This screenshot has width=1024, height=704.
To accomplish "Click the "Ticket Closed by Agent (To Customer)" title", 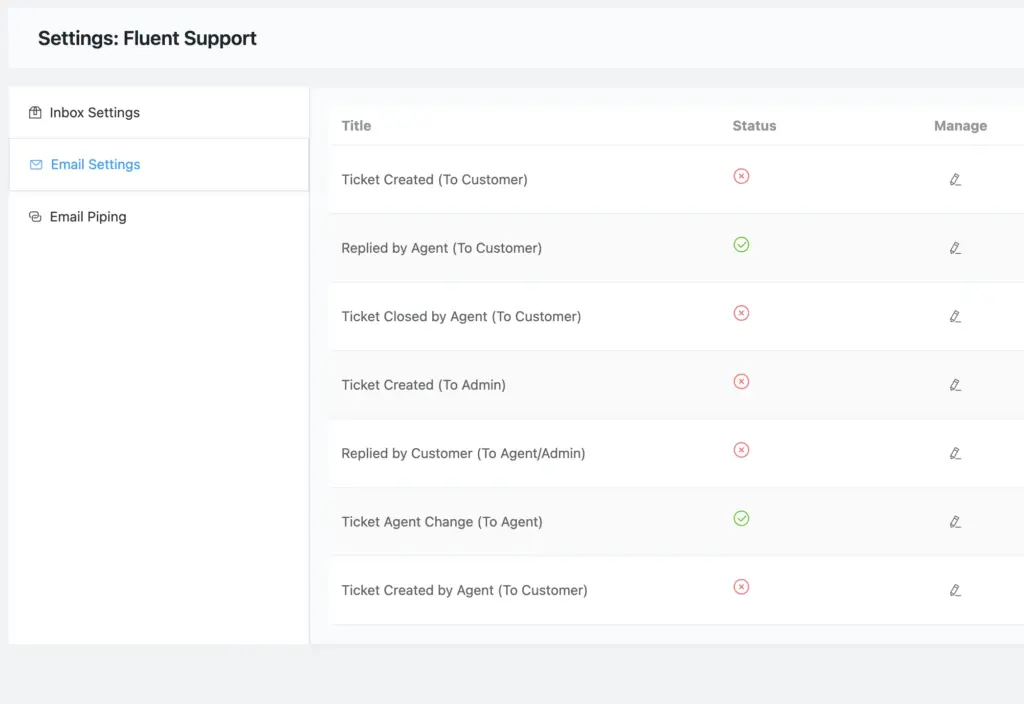I will click(461, 317).
